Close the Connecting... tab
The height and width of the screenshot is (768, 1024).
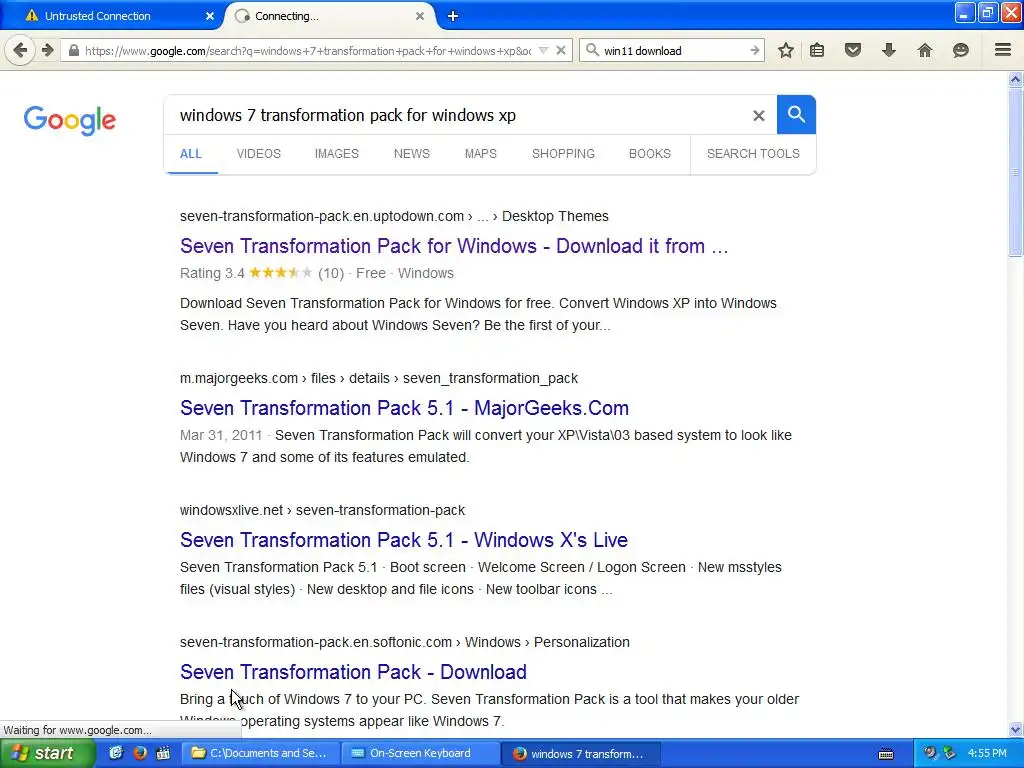click(420, 16)
